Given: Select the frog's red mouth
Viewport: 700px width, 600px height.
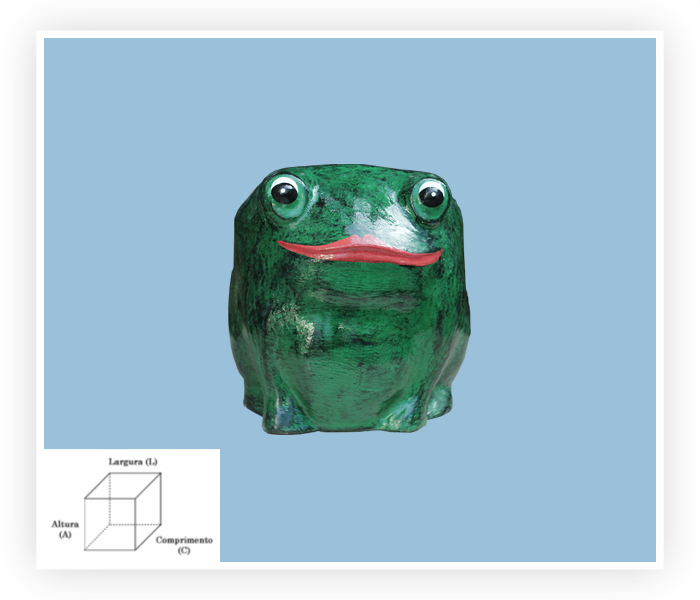Looking at the screenshot, I should [x=360, y=250].
